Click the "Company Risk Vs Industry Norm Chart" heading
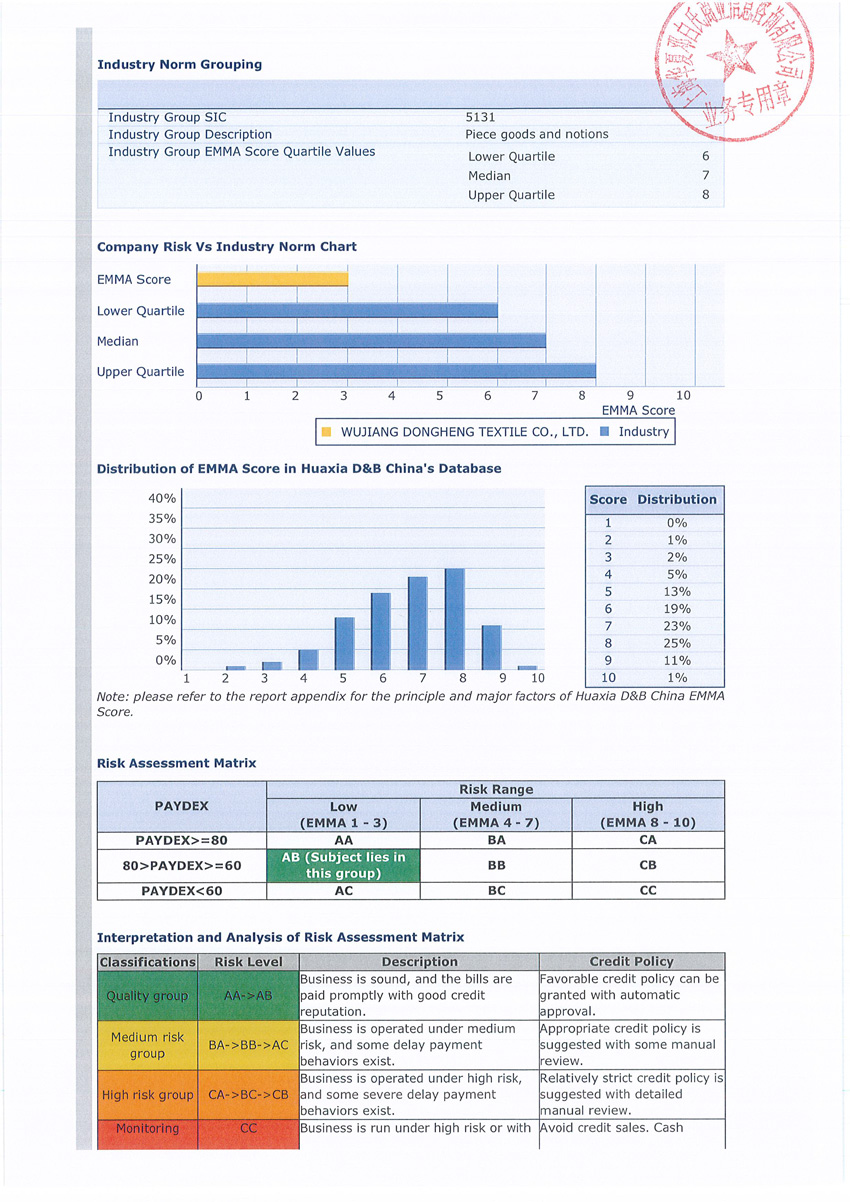The height and width of the screenshot is (1202, 850). coord(227,246)
